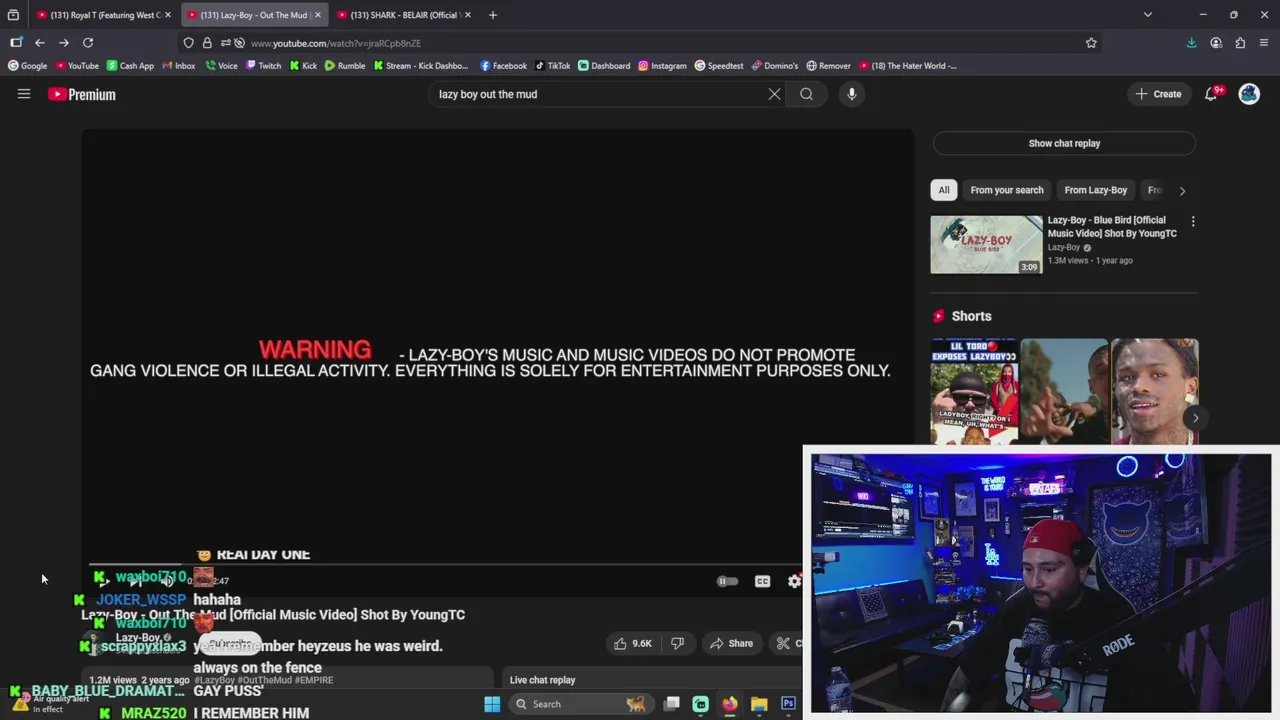Open the browser downloads panel
This screenshot has width=1280, height=720.
tap(1191, 43)
